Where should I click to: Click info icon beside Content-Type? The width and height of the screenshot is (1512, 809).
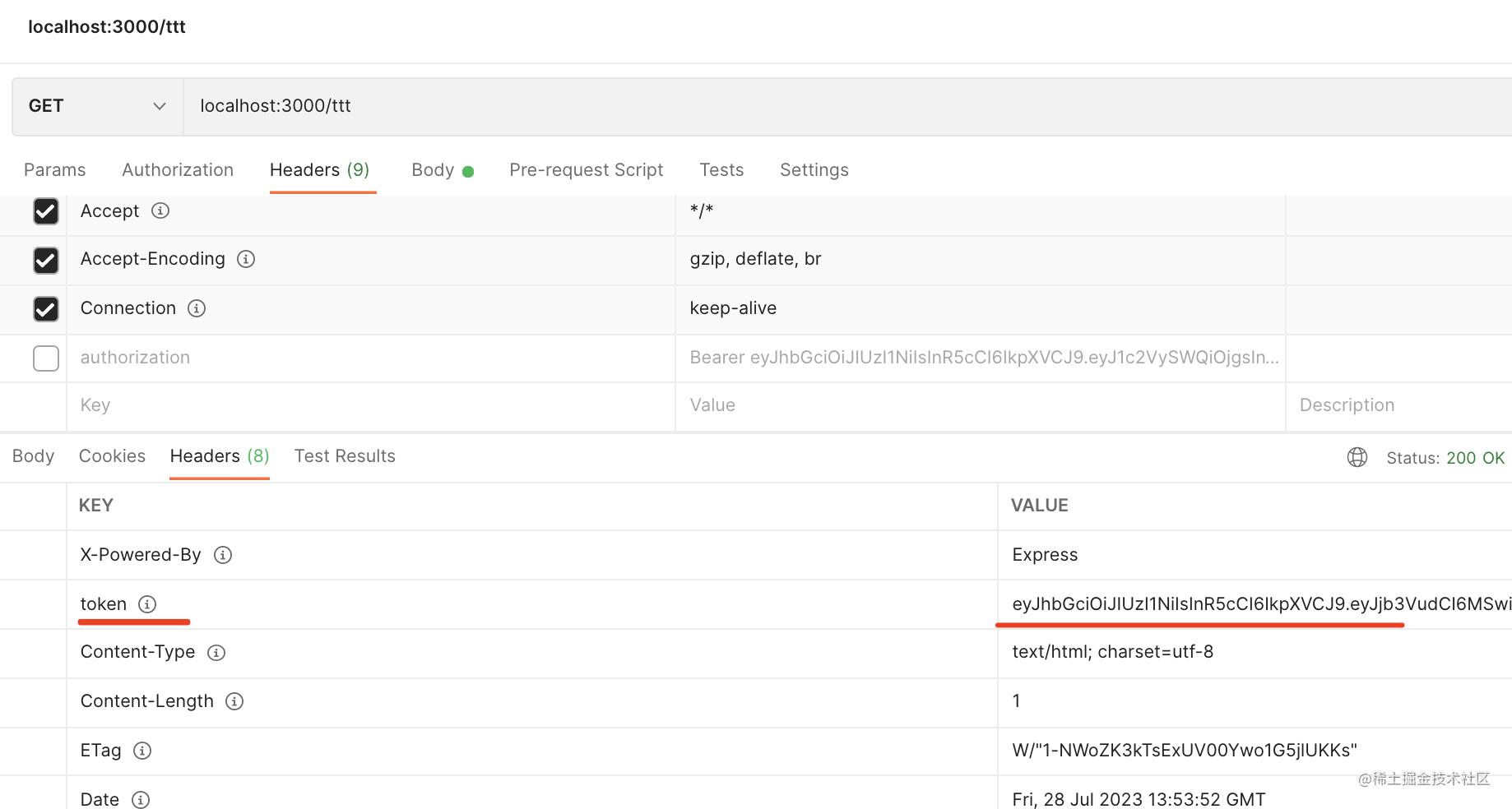(x=216, y=653)
